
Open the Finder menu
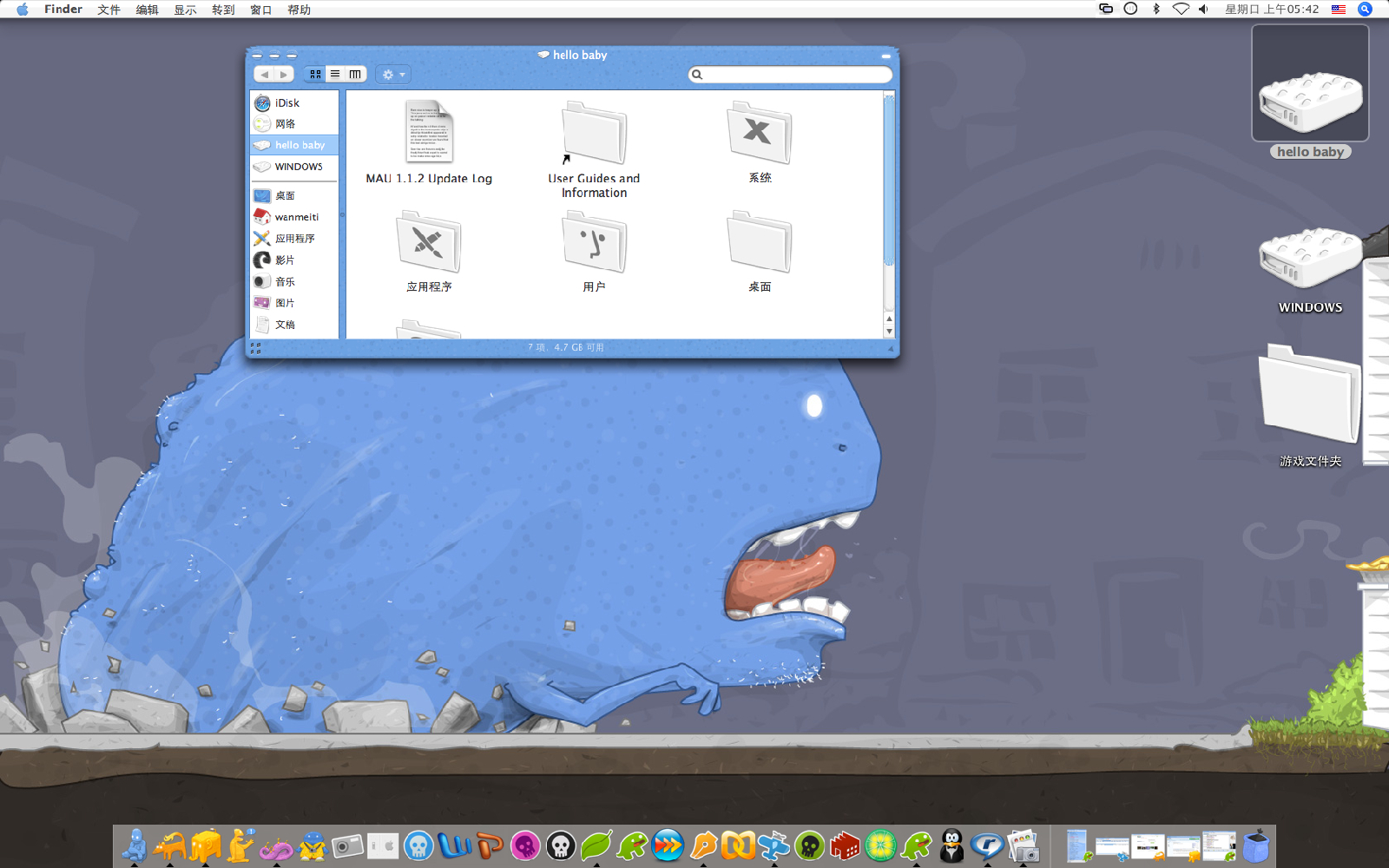coord(63,10)
